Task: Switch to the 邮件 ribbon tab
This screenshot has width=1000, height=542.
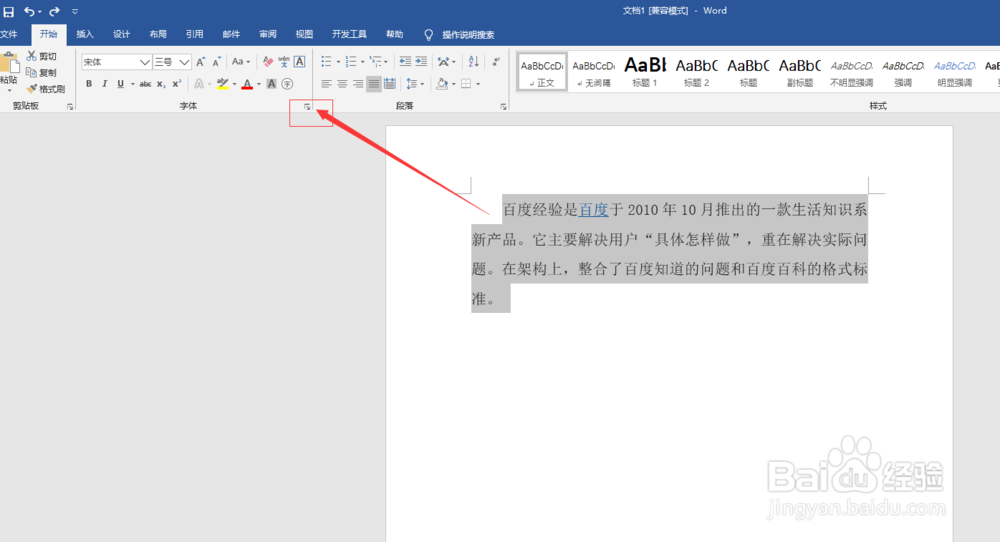Action: [231, 34]
